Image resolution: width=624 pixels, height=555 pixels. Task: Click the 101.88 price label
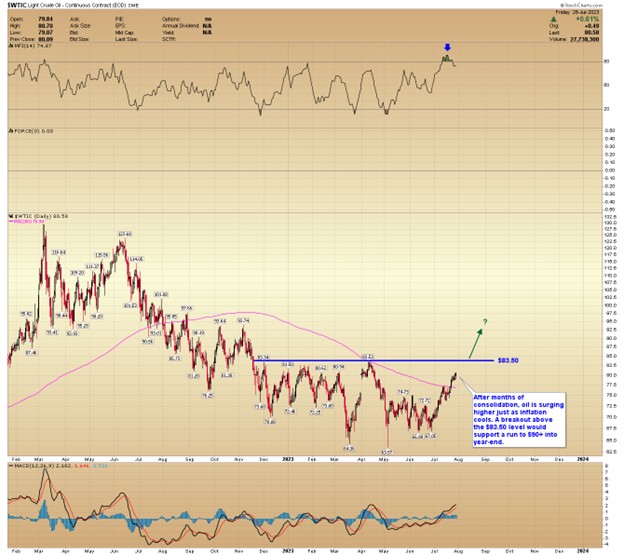click(x=161, y=295)
